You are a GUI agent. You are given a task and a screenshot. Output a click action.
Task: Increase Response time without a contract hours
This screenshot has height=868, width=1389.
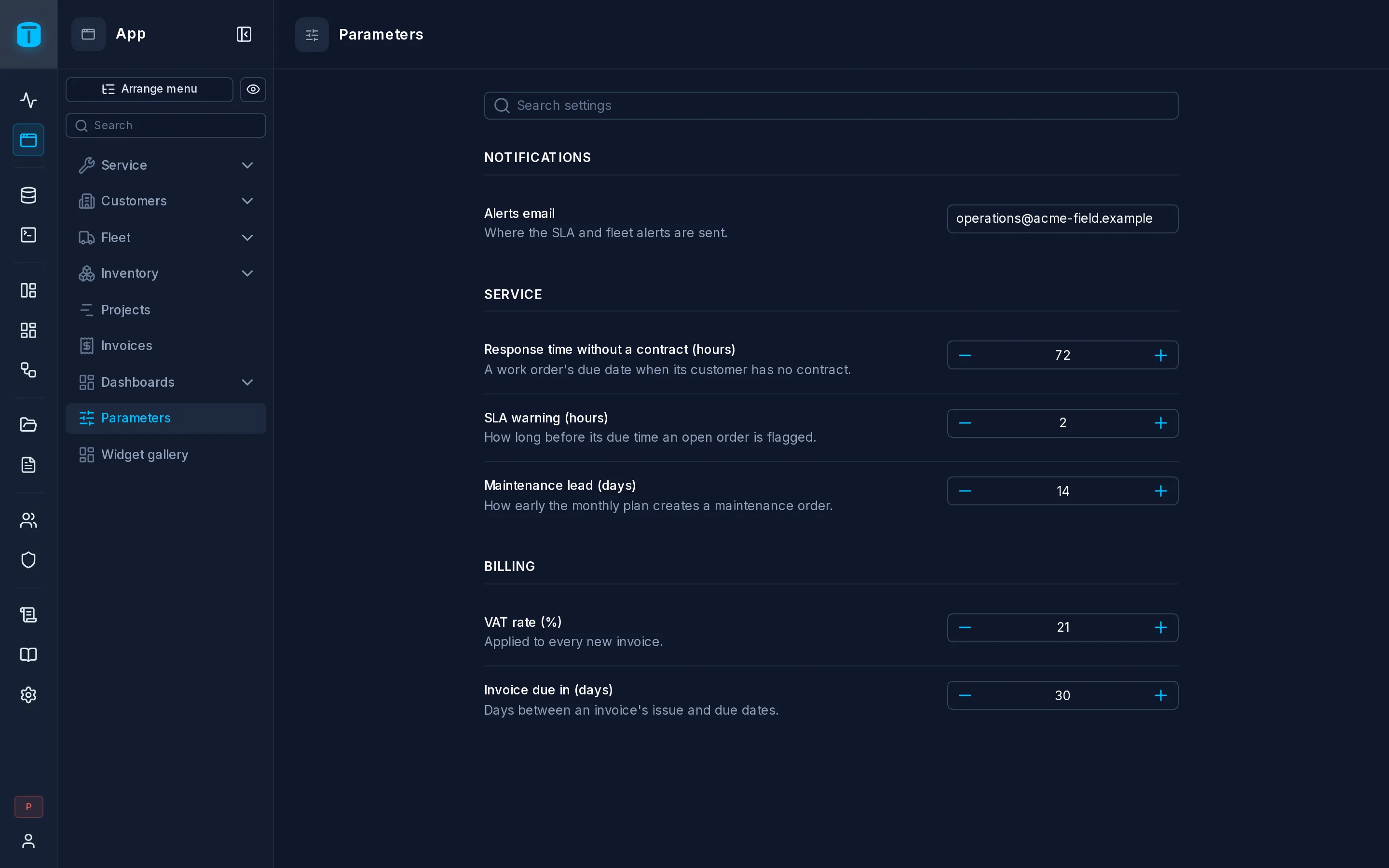[1160, 355]
